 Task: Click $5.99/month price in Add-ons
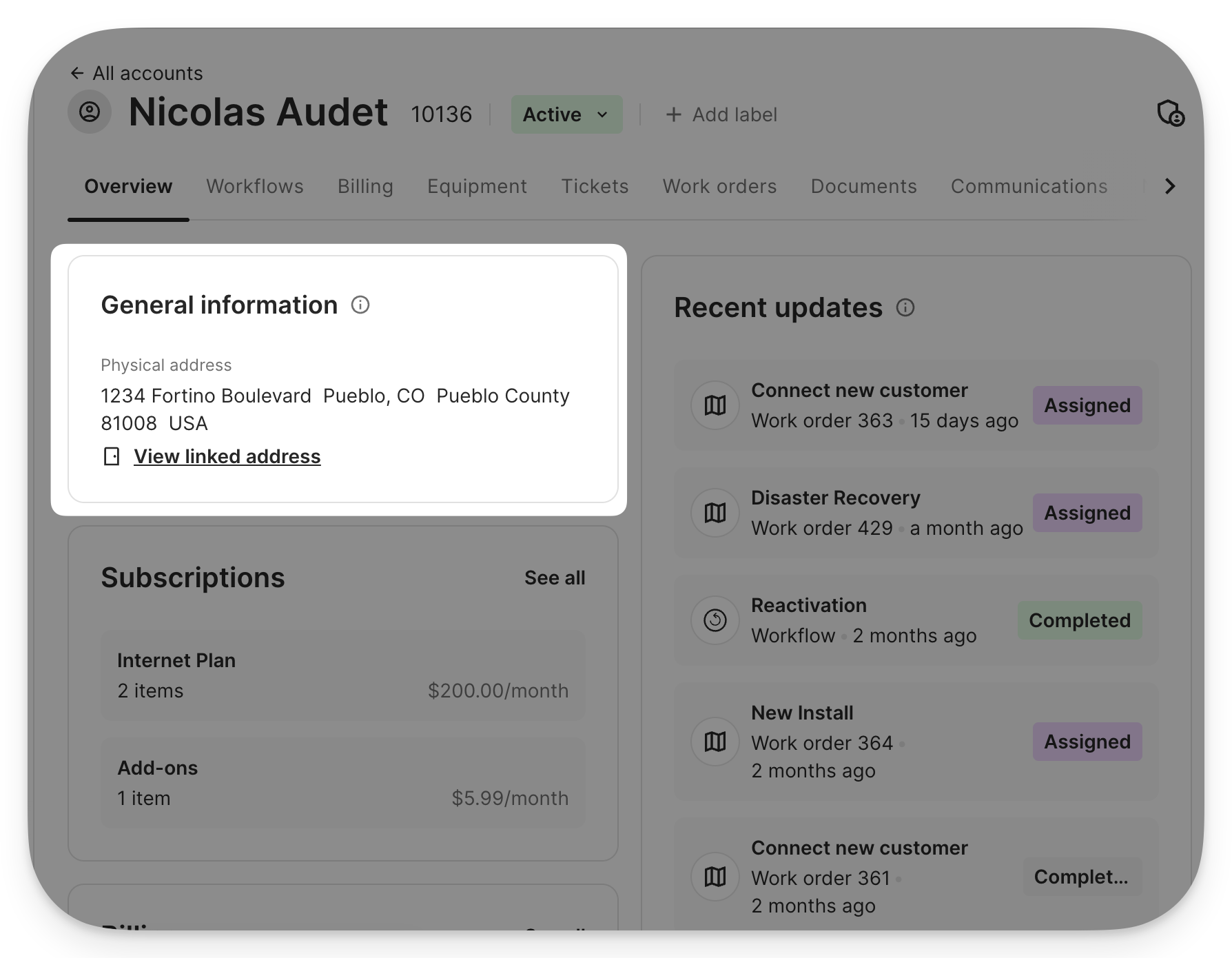510,798
